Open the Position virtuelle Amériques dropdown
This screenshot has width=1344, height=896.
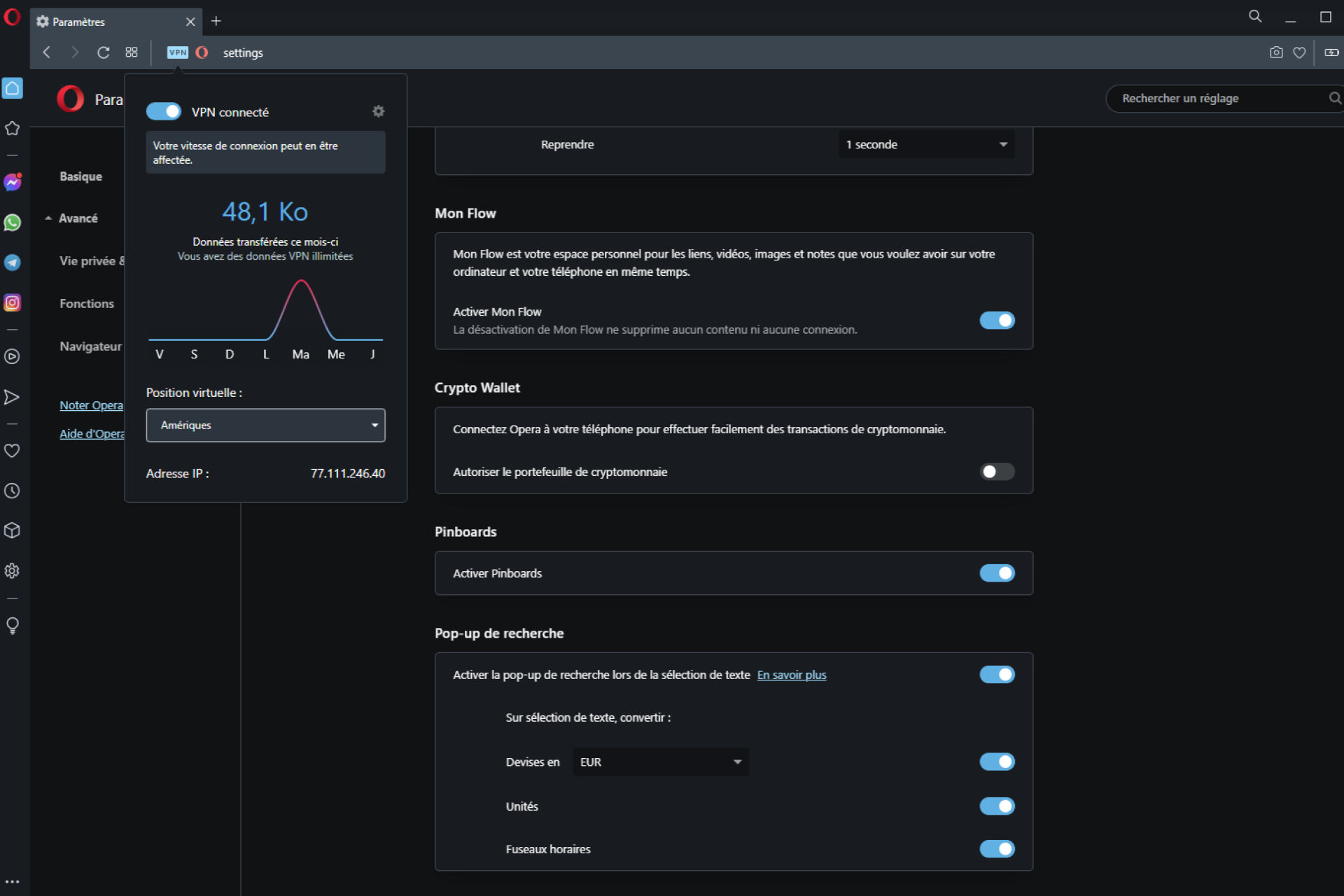265,425
